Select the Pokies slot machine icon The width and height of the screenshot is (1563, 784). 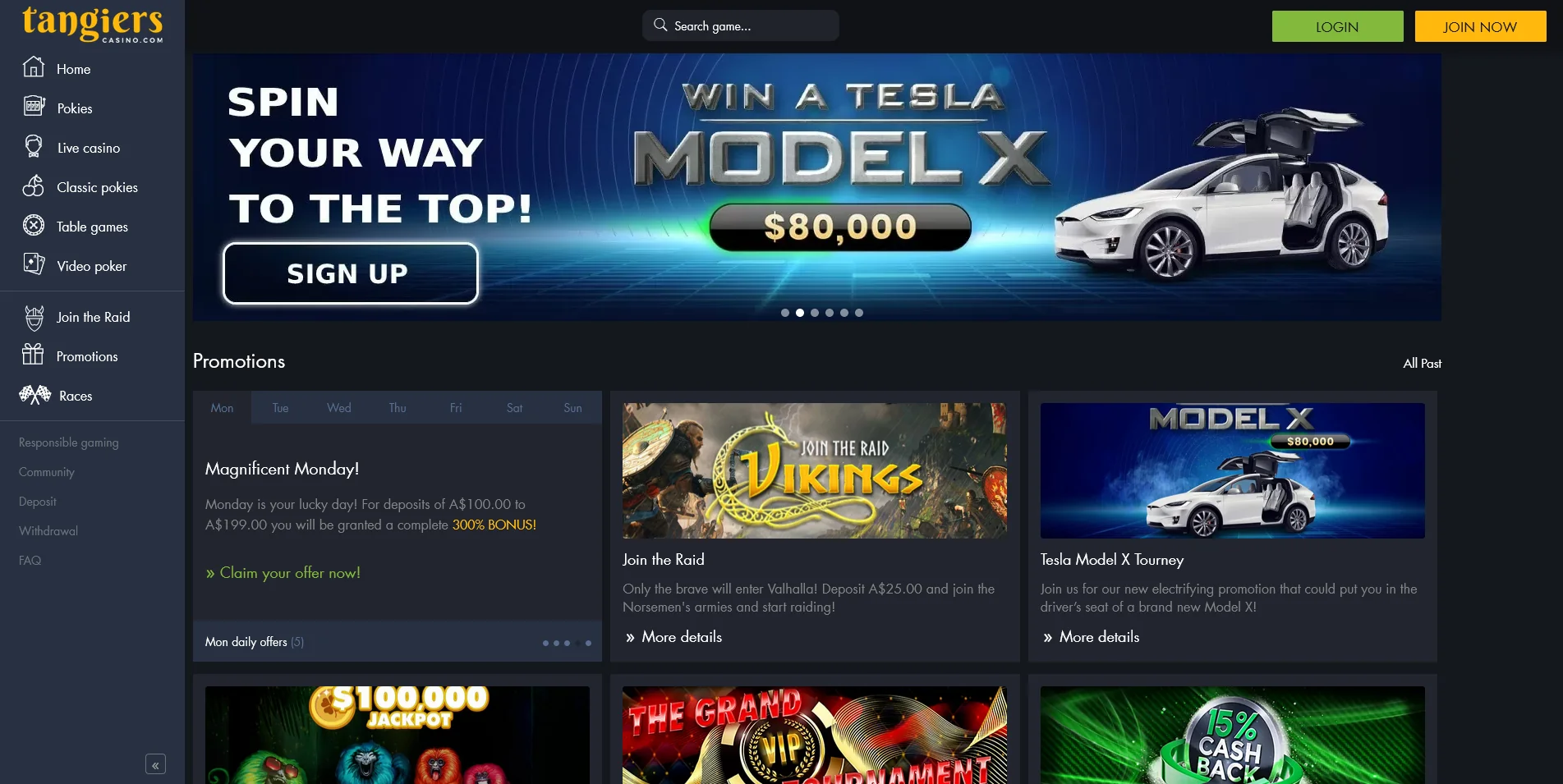tap(34, 107)
